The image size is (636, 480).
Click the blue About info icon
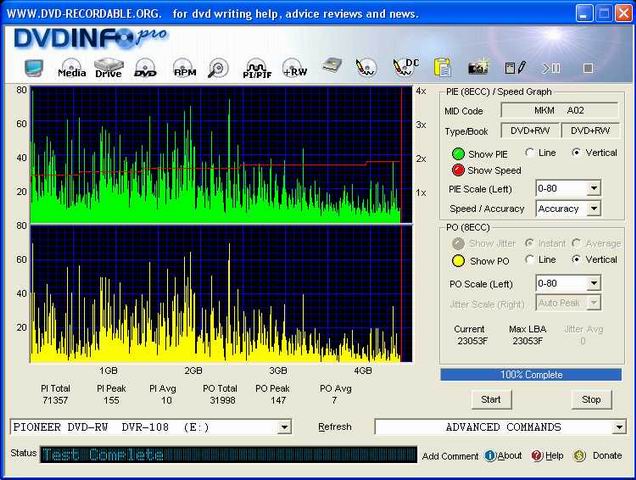[x=490, y=456]
